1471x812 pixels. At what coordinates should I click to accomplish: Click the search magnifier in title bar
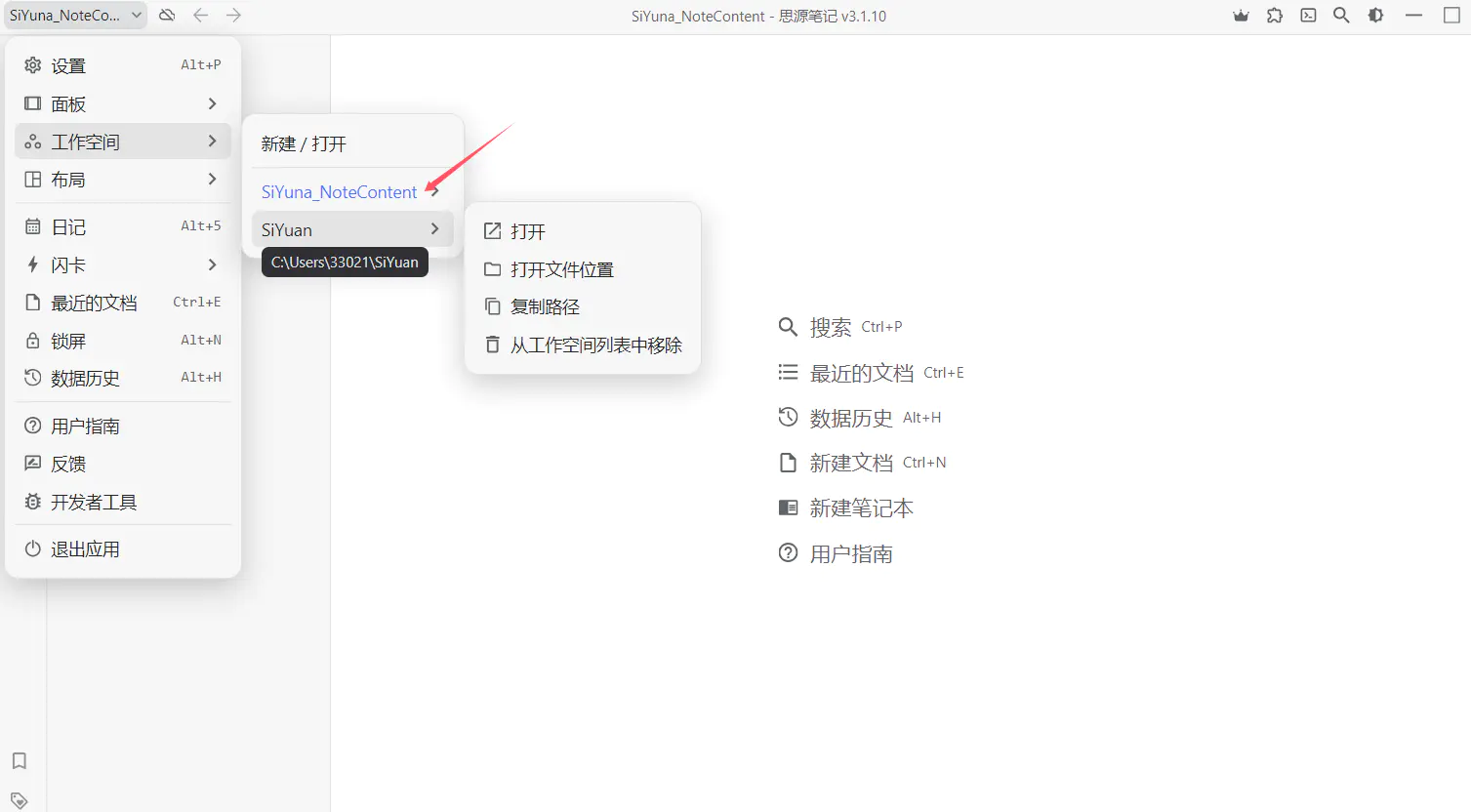point(1341,16)
